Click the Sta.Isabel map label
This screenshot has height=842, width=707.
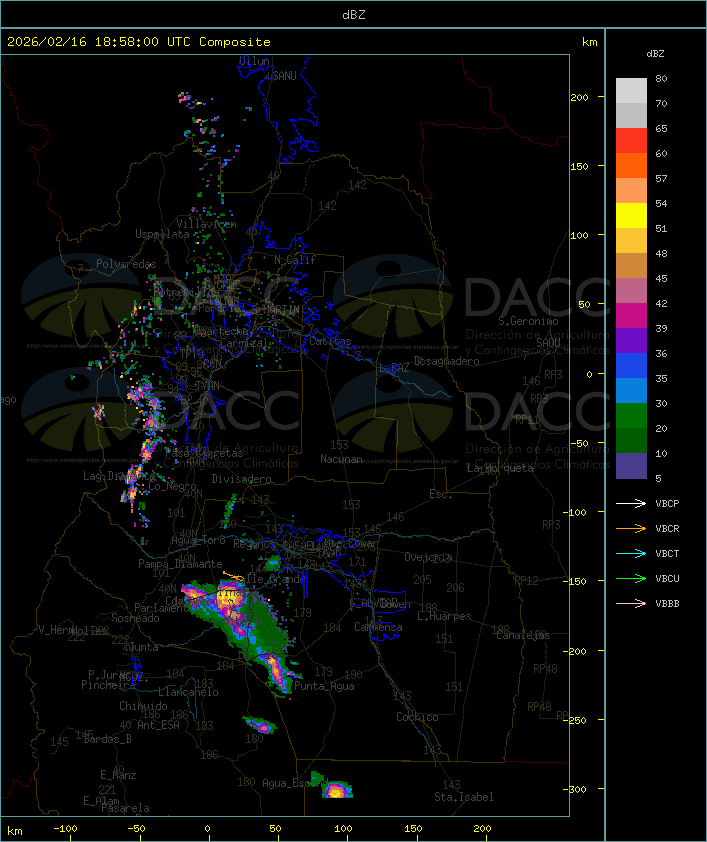(x=464, y=797)
